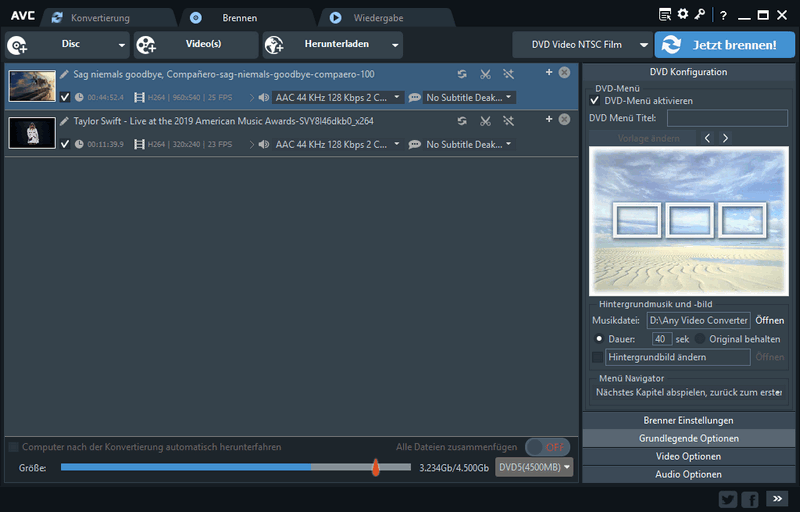
Task: Open DVD Video NTSC Film profile dropdown
Action: click(x=643, y=45)
